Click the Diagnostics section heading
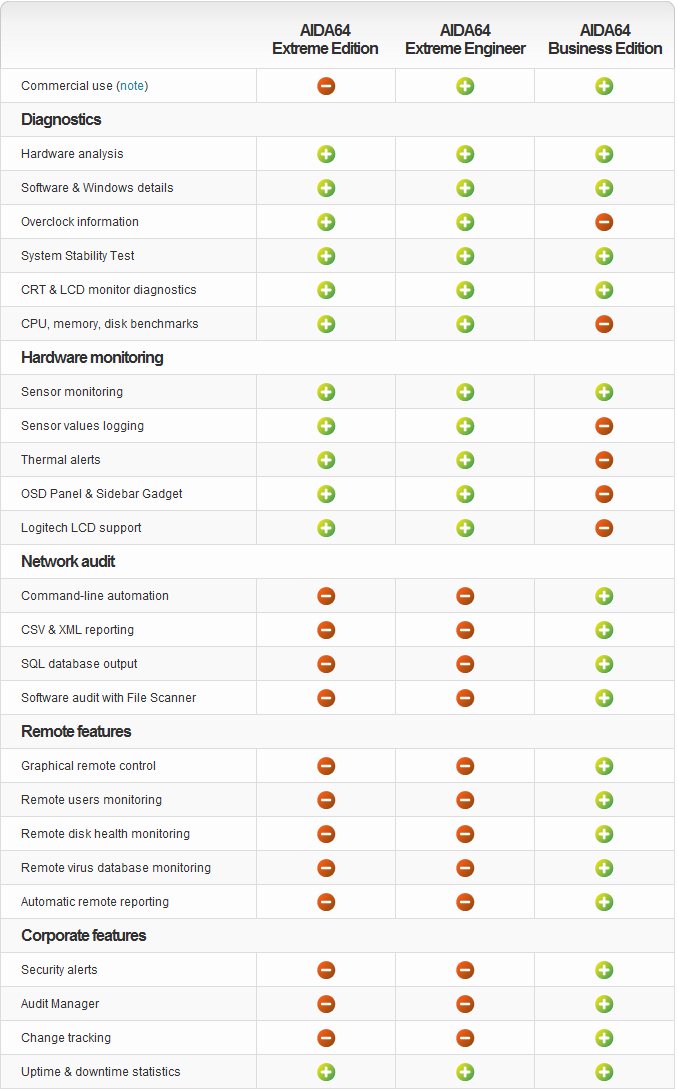Screen dimensions: 677x1089 click(61, 120)
